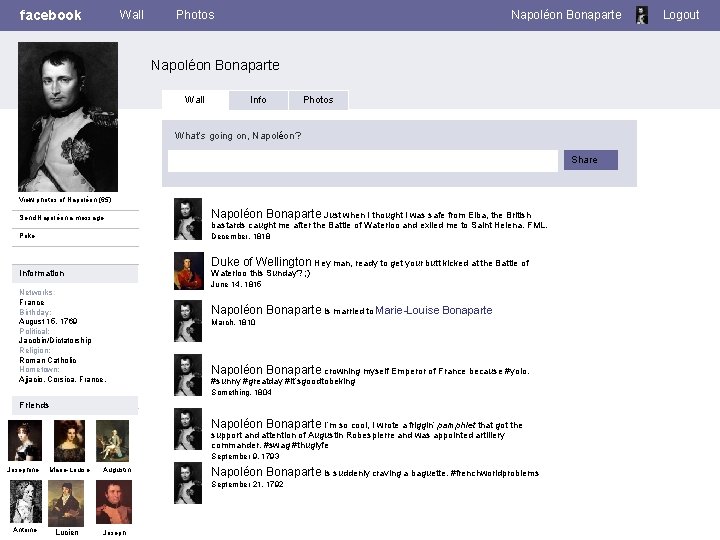Open friend Josephine's photo
This screenshot has height=540, width=720.
tap(25, 440)
